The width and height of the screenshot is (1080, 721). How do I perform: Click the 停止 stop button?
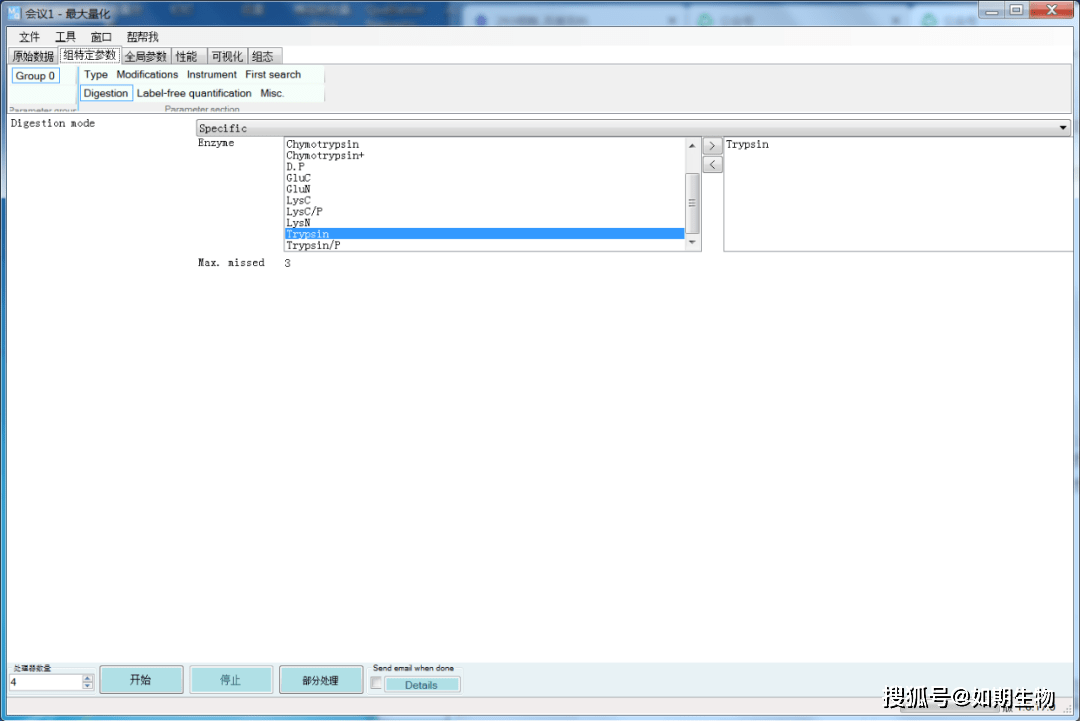click(231, 680)
